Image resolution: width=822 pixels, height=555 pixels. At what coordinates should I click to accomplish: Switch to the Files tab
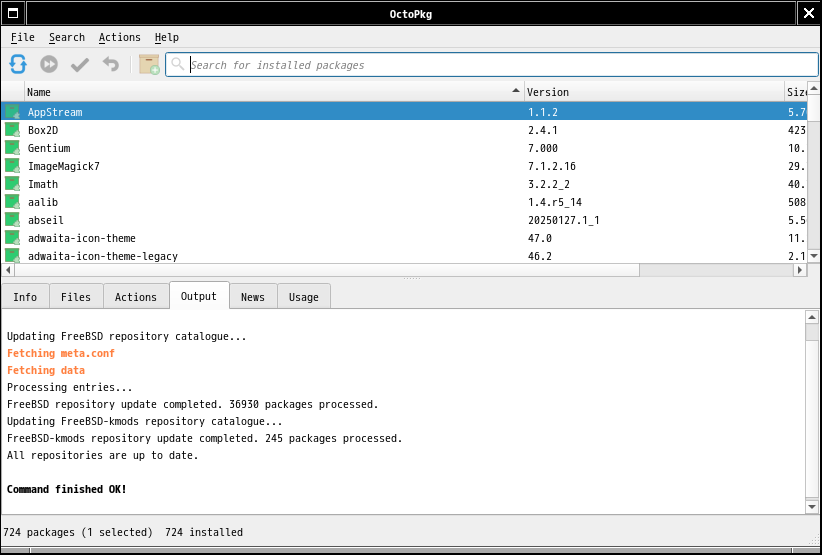pos(76,297)
